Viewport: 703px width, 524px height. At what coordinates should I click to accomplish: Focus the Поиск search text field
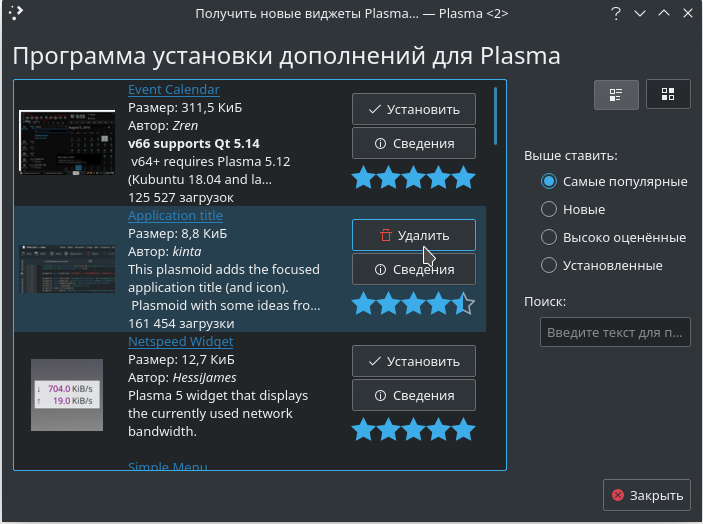[615, 332]
